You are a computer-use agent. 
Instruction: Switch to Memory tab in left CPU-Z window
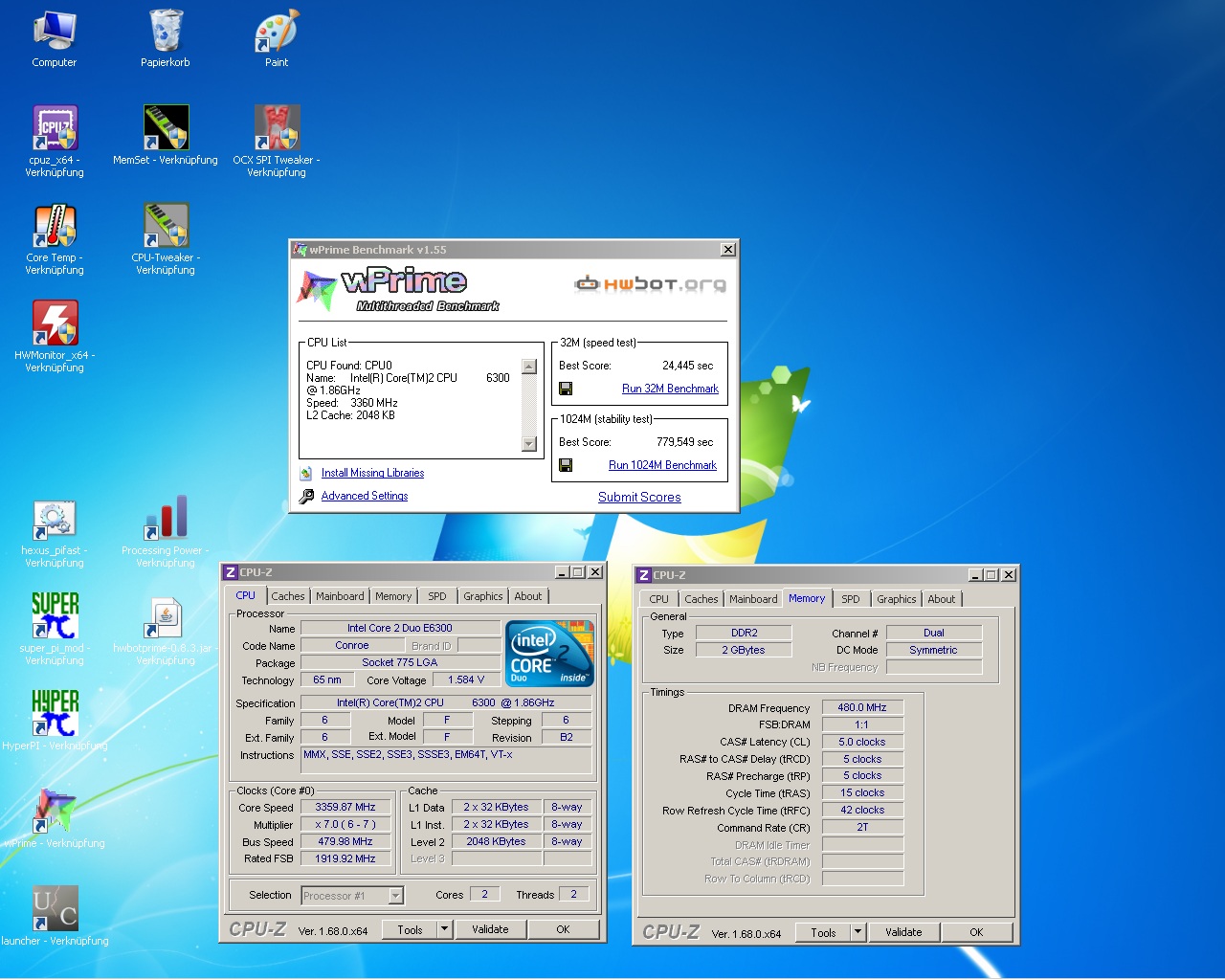coord(393,596)
